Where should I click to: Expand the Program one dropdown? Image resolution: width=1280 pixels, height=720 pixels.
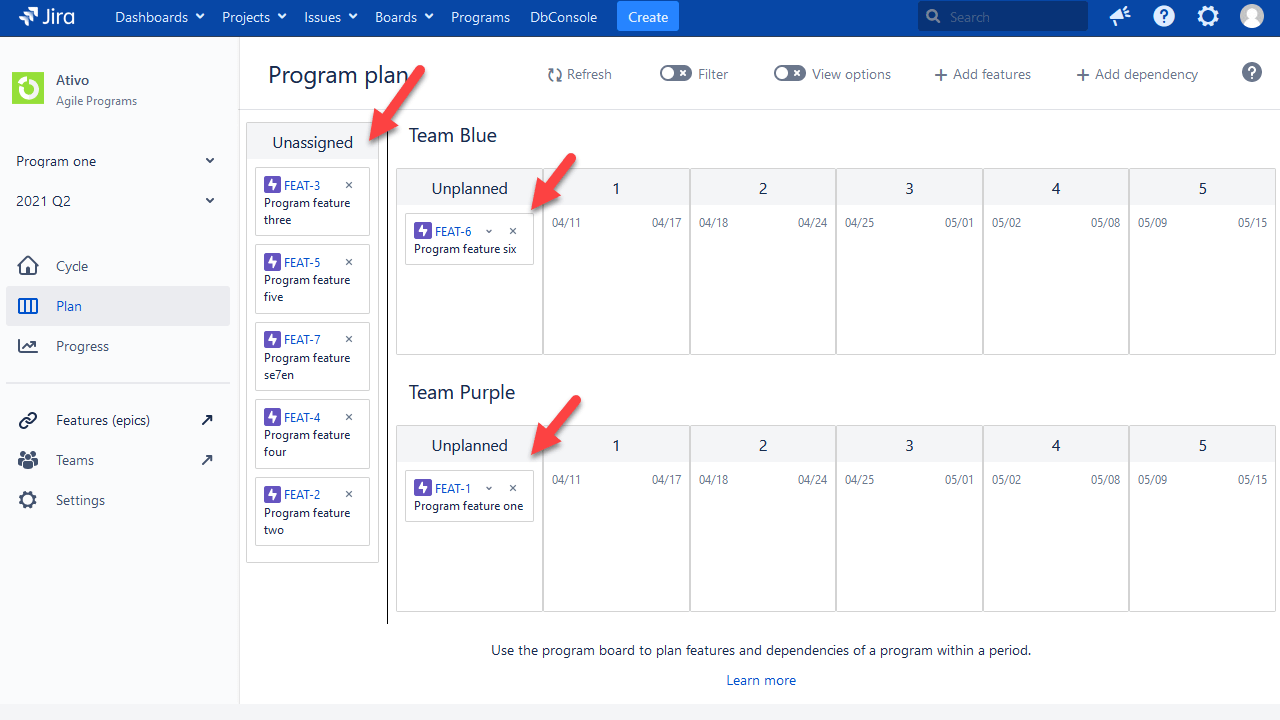click(115, 161)
